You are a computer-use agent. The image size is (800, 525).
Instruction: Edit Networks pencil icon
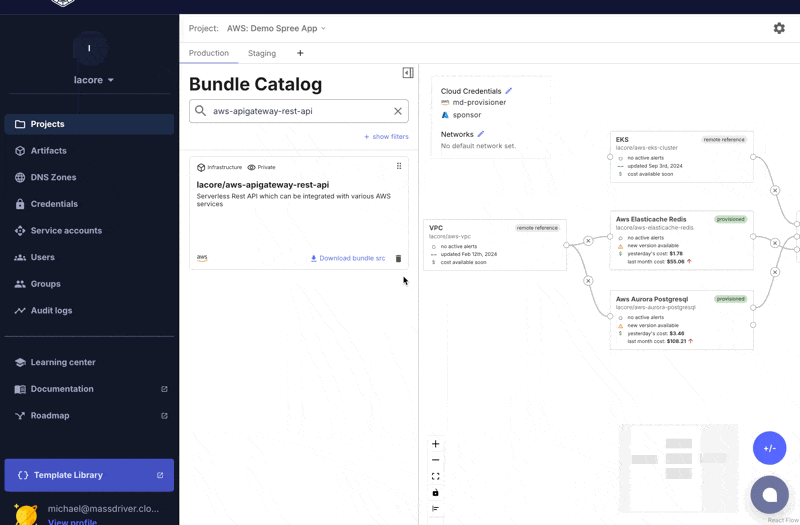pyautogui.click(x=481, y=134)
